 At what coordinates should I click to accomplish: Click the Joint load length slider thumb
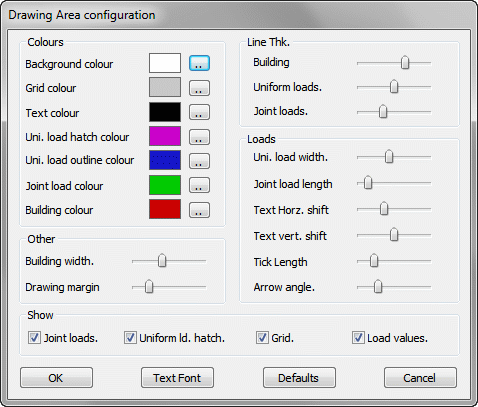pos(368,183)
